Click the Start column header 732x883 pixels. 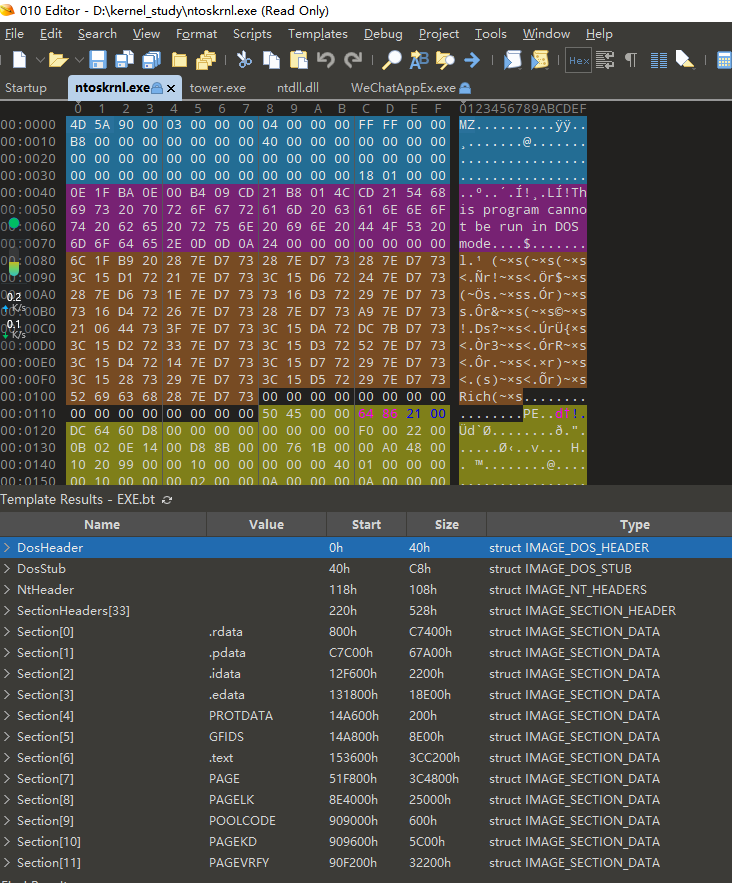[x=367, y=524]
